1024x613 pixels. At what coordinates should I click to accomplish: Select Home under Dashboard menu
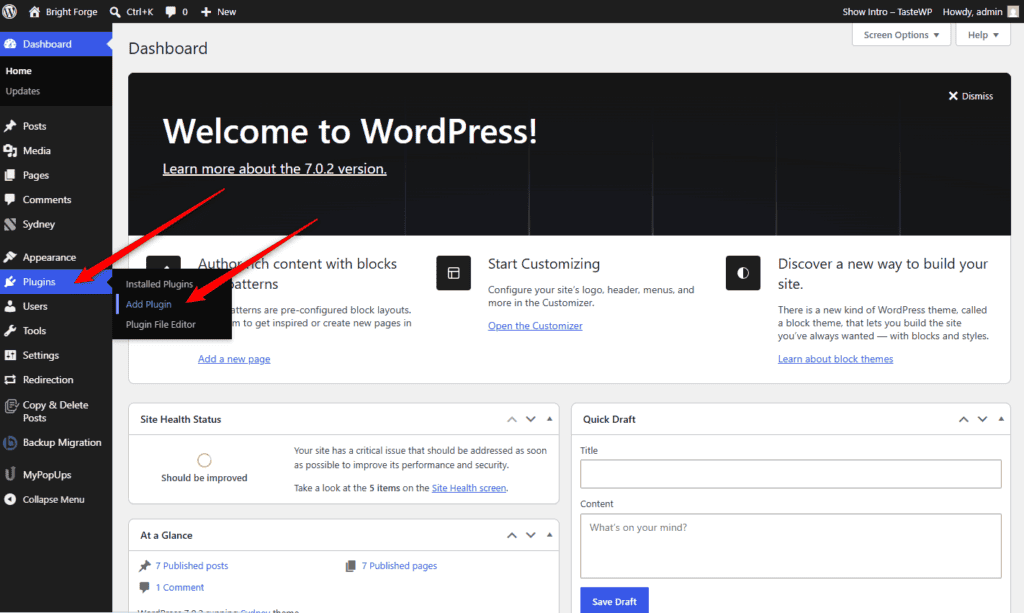[18, 71]
